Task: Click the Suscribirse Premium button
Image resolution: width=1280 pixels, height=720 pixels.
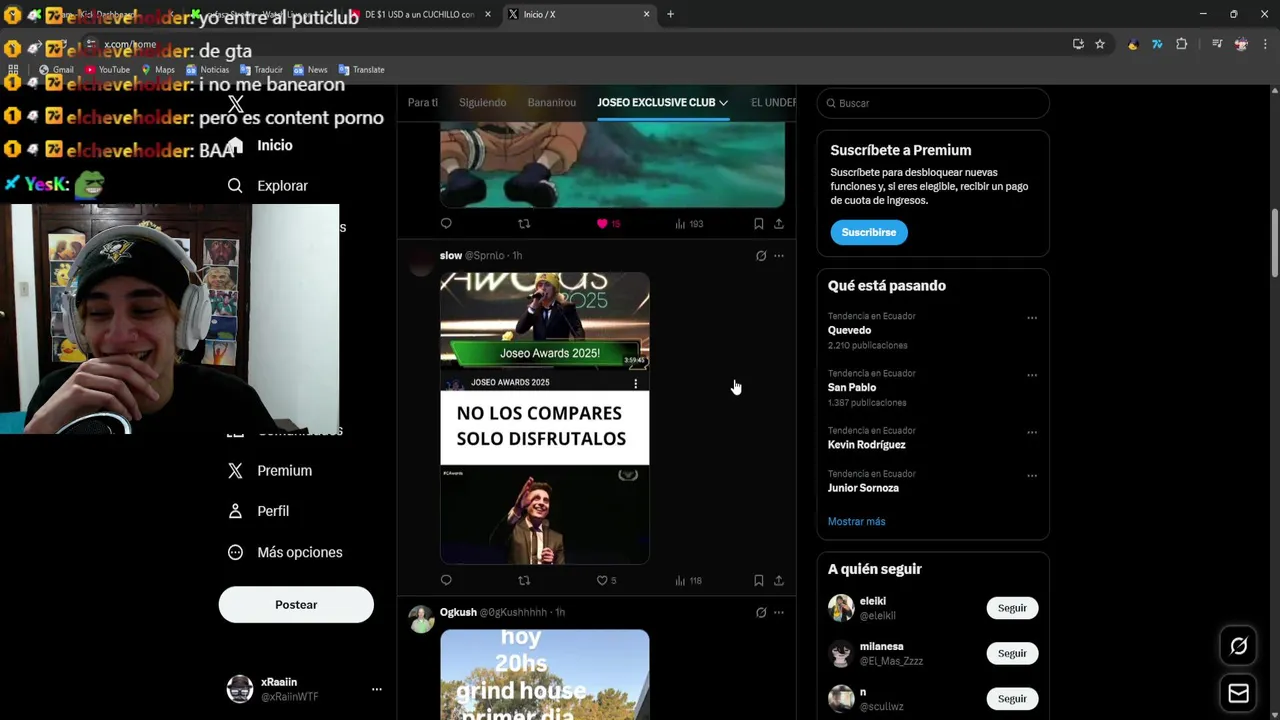Action: click(x=869, y=232)
